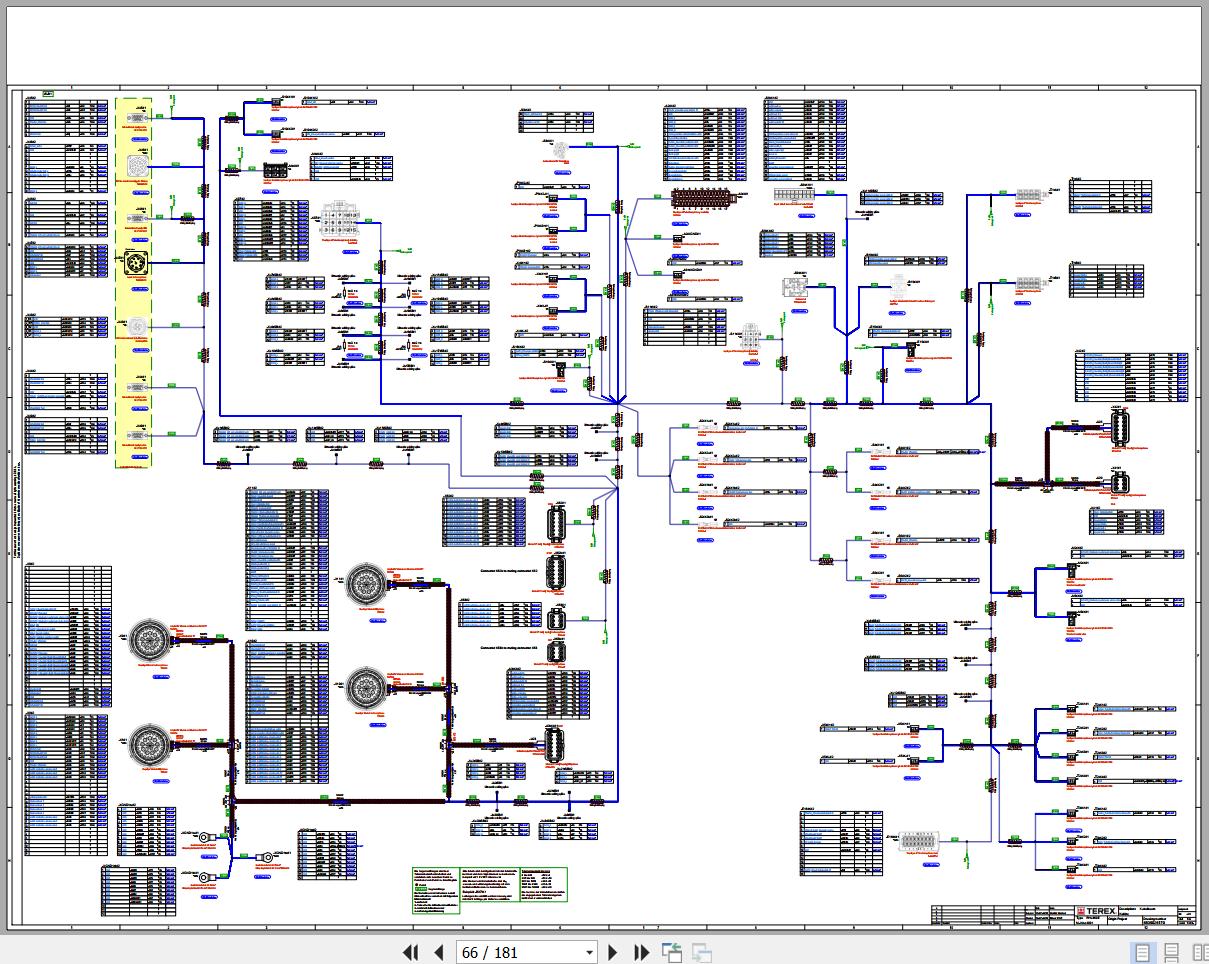Select the single page view mode icon

click(x=1143, y=952)
